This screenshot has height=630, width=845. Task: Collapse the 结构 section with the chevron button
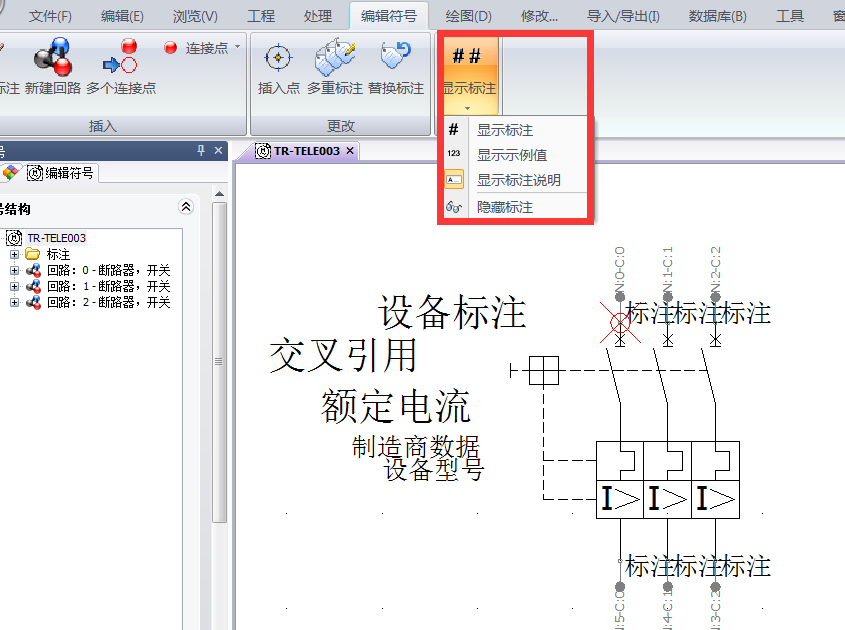[x=186, y=206]
